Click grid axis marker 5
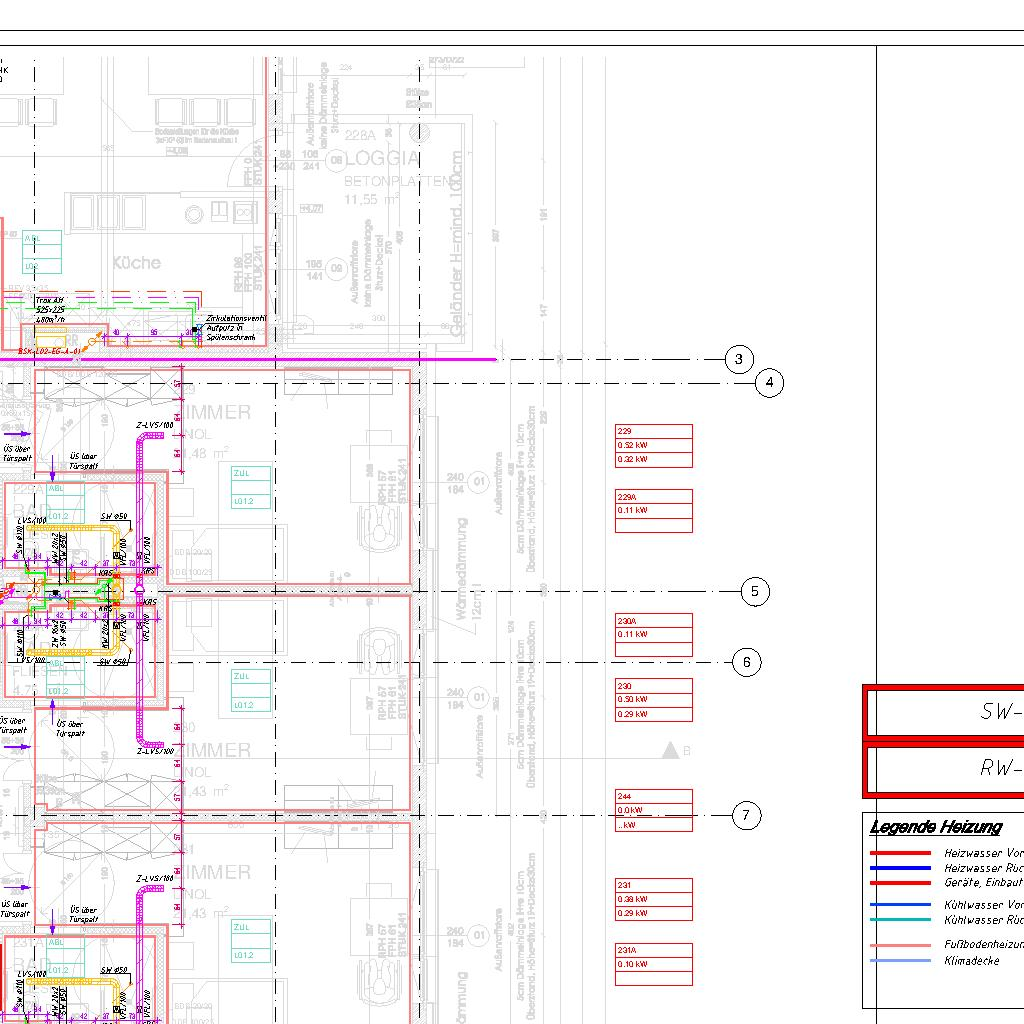 [755, 592]
